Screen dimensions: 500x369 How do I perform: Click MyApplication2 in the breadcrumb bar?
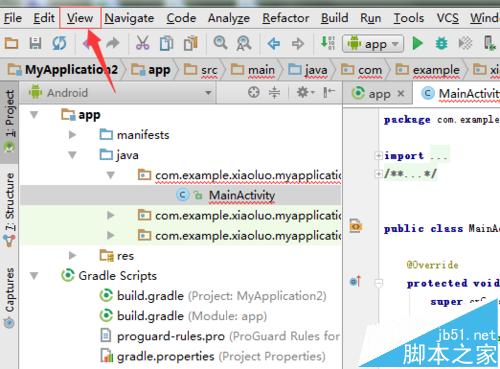click(x=63, y=70)
